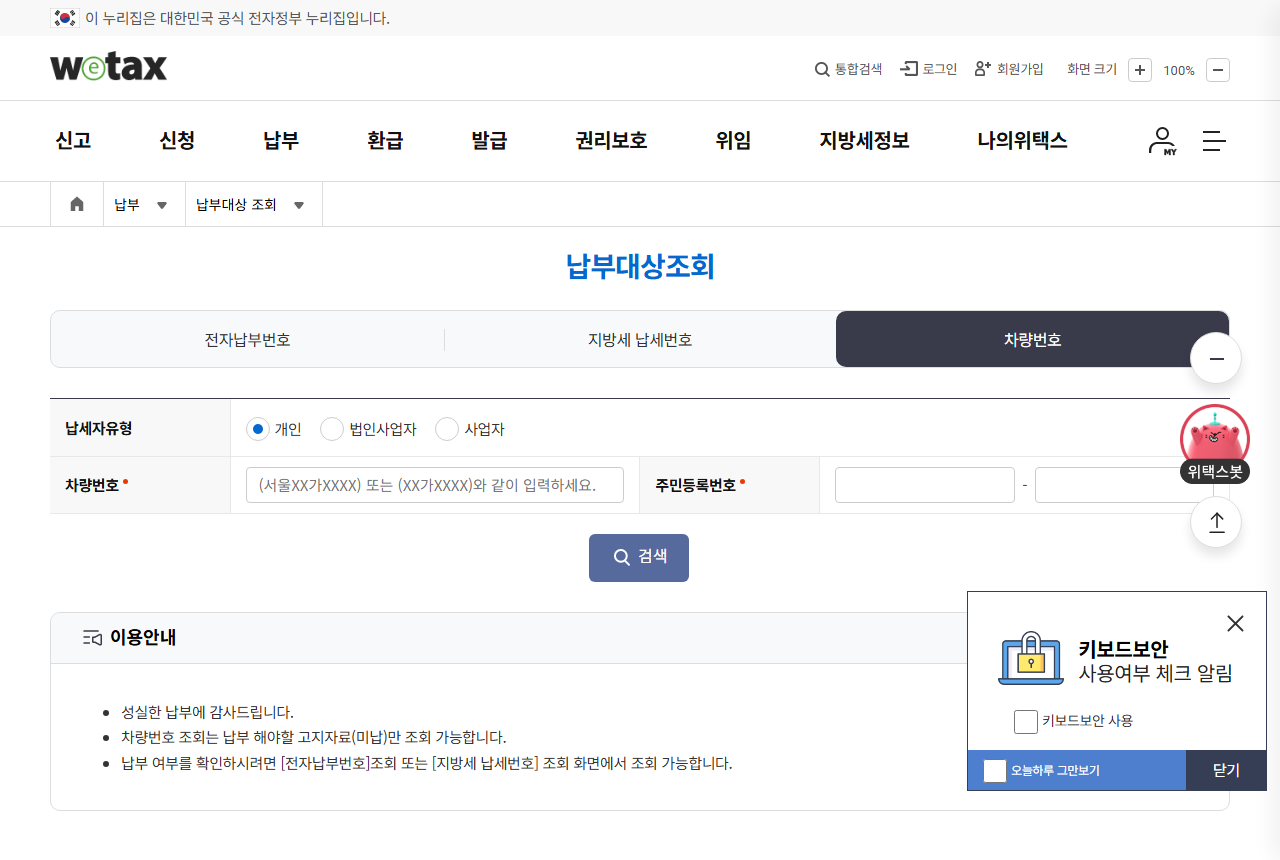Open the hamburger full menu icon
Image resolution: width=1280 pixels, height=860 pixels.
[1214, 141]
